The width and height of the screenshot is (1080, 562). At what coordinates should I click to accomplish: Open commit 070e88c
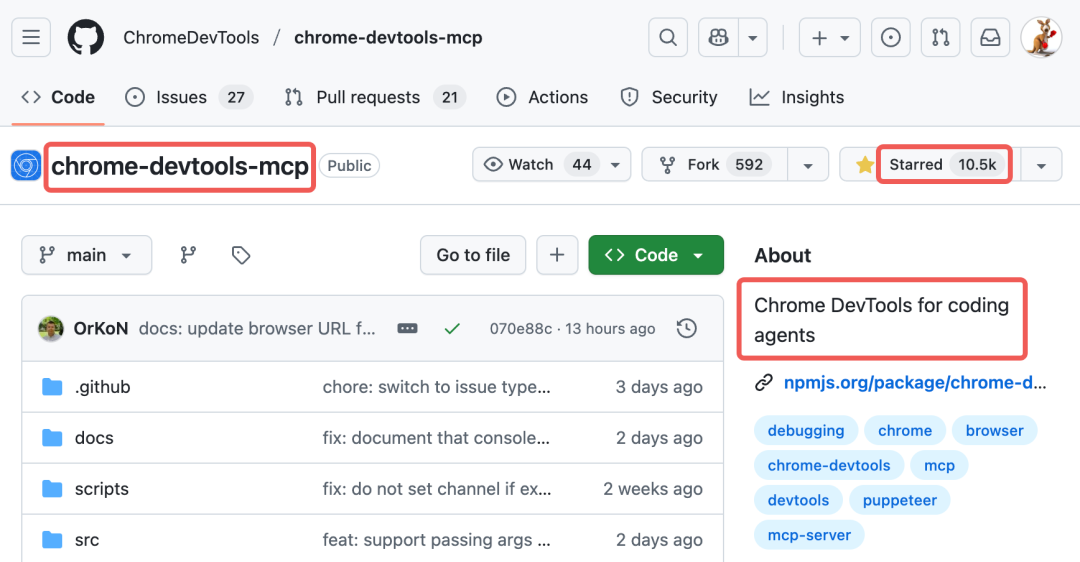pos(521,329)
